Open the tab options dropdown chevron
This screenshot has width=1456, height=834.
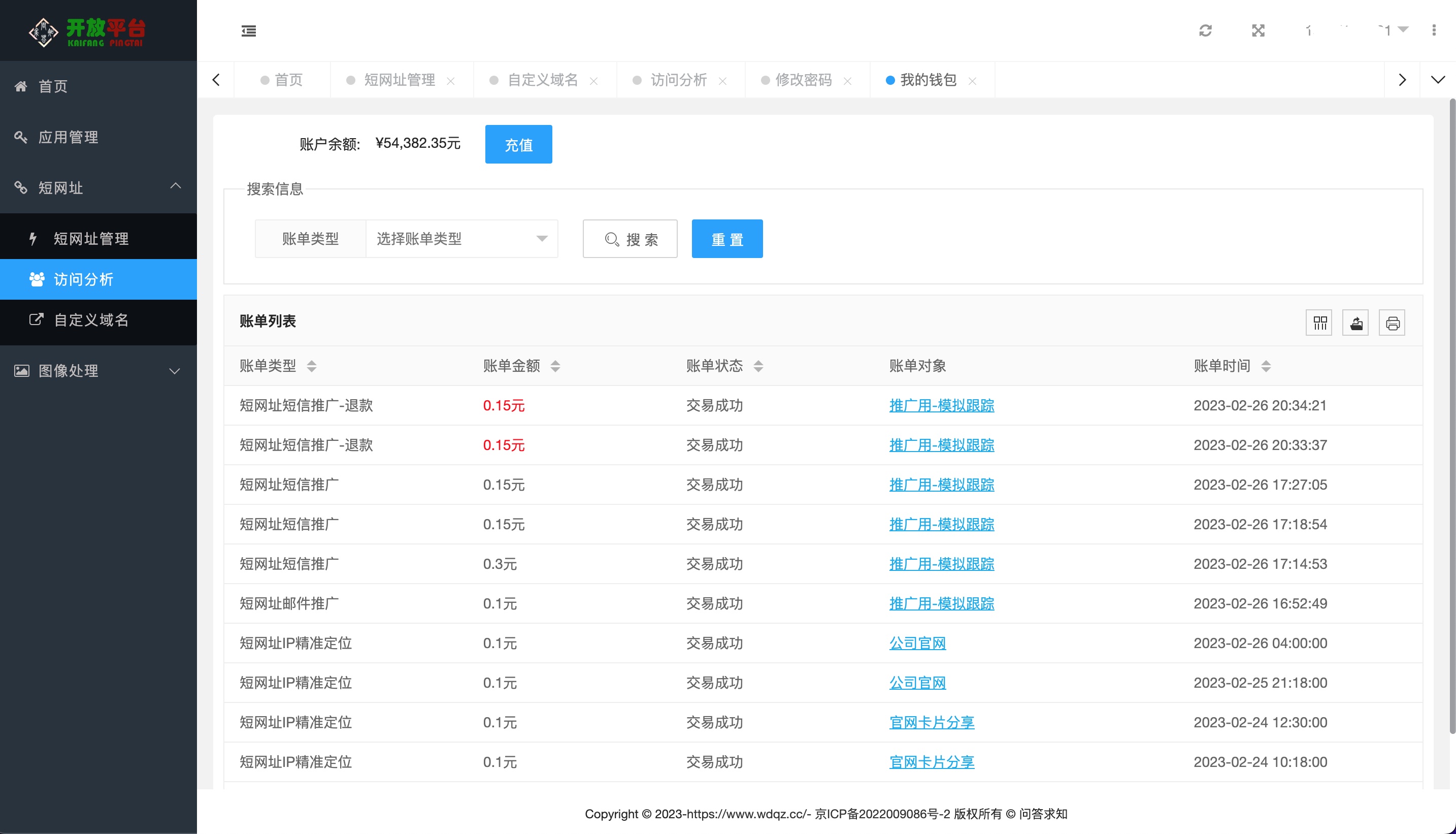coord(1438,80)
